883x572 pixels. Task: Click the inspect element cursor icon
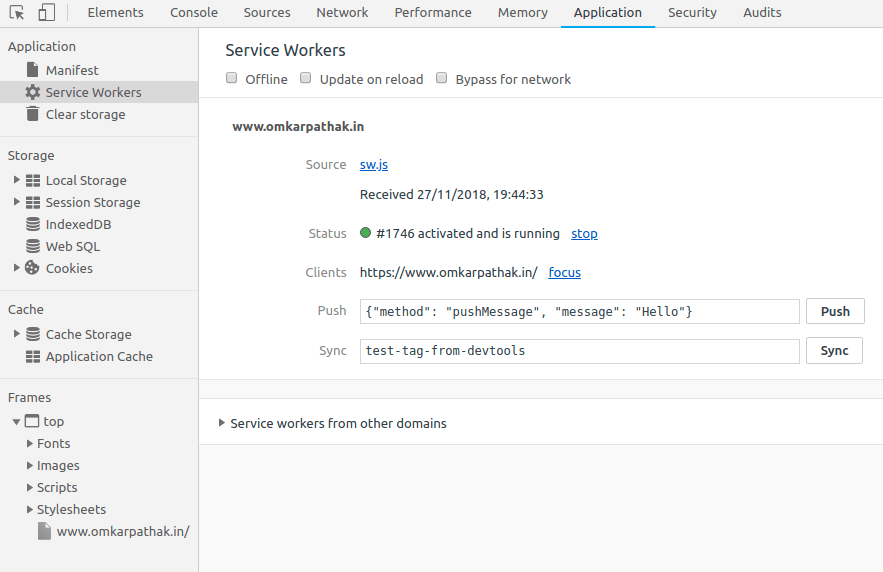tap(17, 13)
